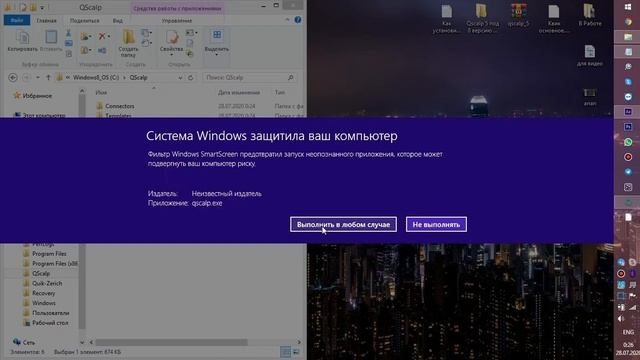Viewport: 640px width, 360px height.
Task: Click the 'Создать папку' folder icon
Action: tap(128, 43)
